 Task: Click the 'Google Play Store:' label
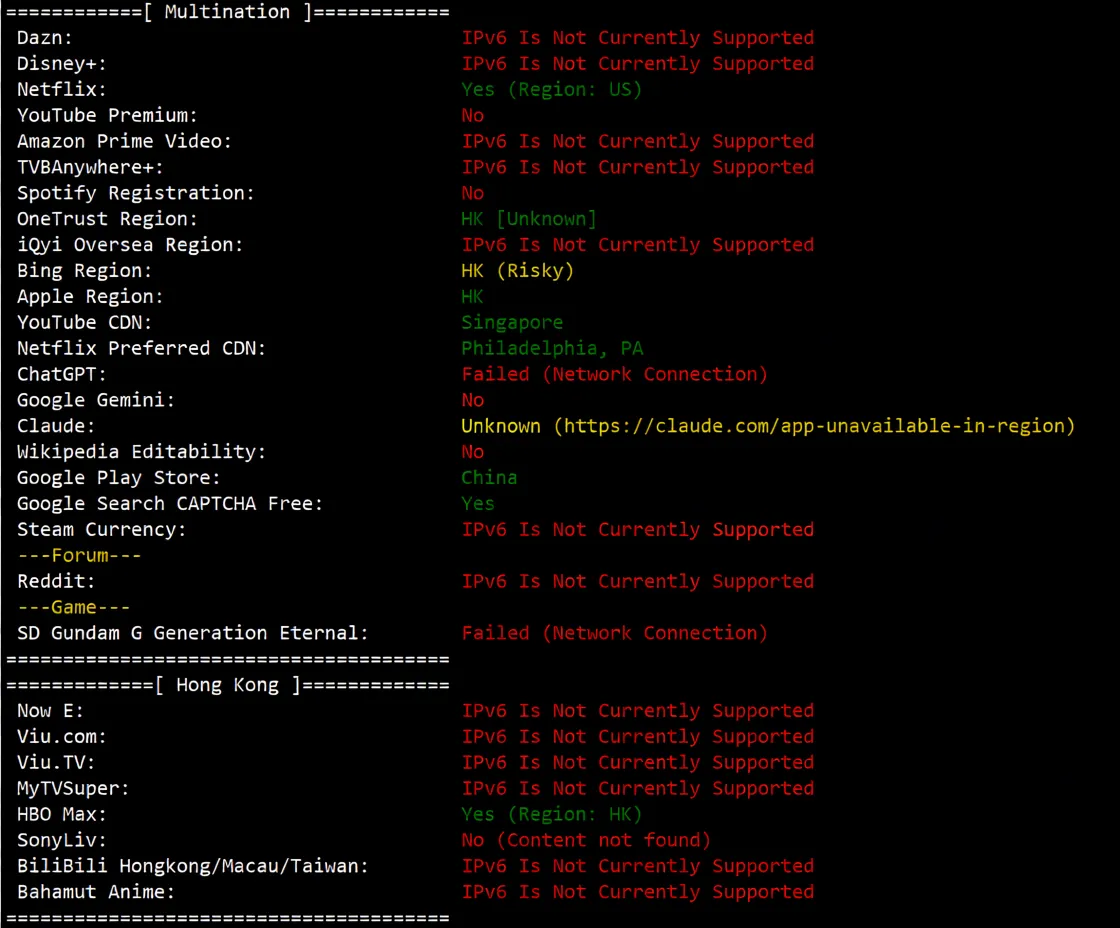118,478
